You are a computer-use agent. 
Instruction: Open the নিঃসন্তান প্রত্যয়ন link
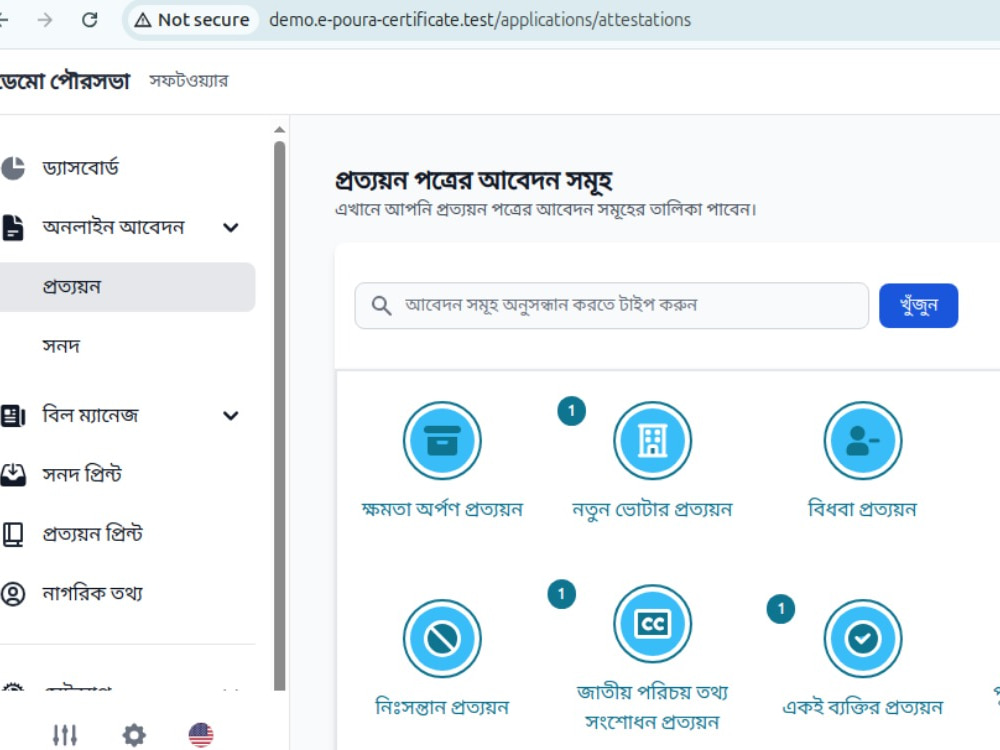click(x=442, y=707)
